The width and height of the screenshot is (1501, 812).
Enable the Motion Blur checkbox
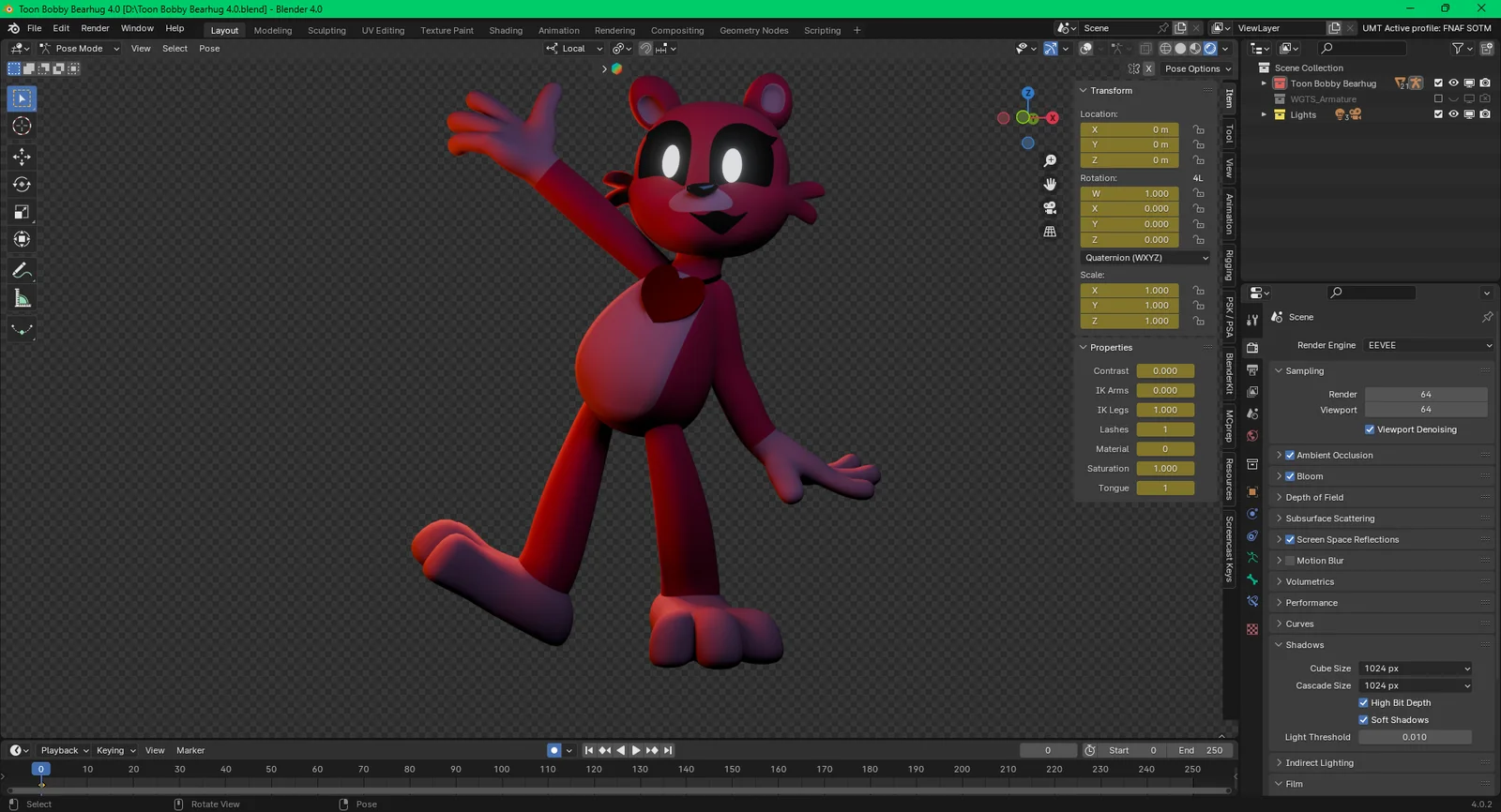[1290, 561]
